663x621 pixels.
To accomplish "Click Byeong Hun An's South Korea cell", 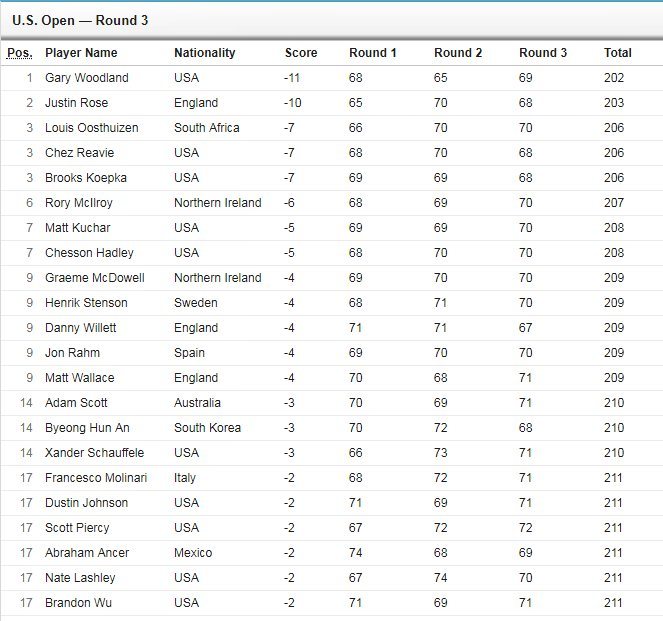I will [x=207, y=428].
